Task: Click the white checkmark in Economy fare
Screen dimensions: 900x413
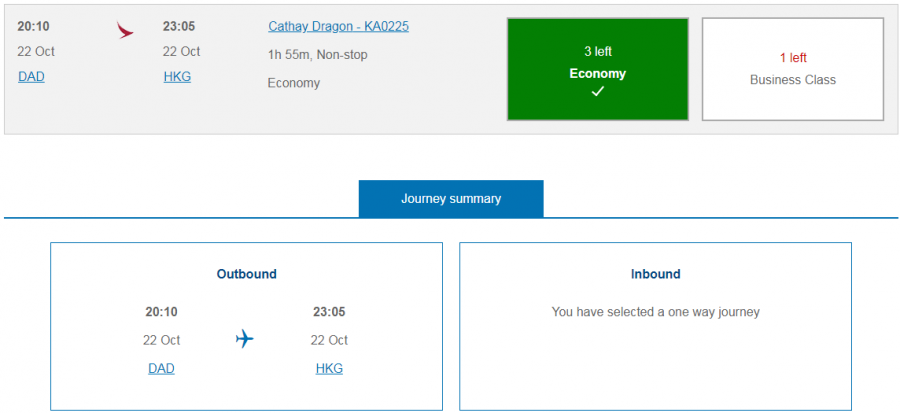Action: [598, 92]
